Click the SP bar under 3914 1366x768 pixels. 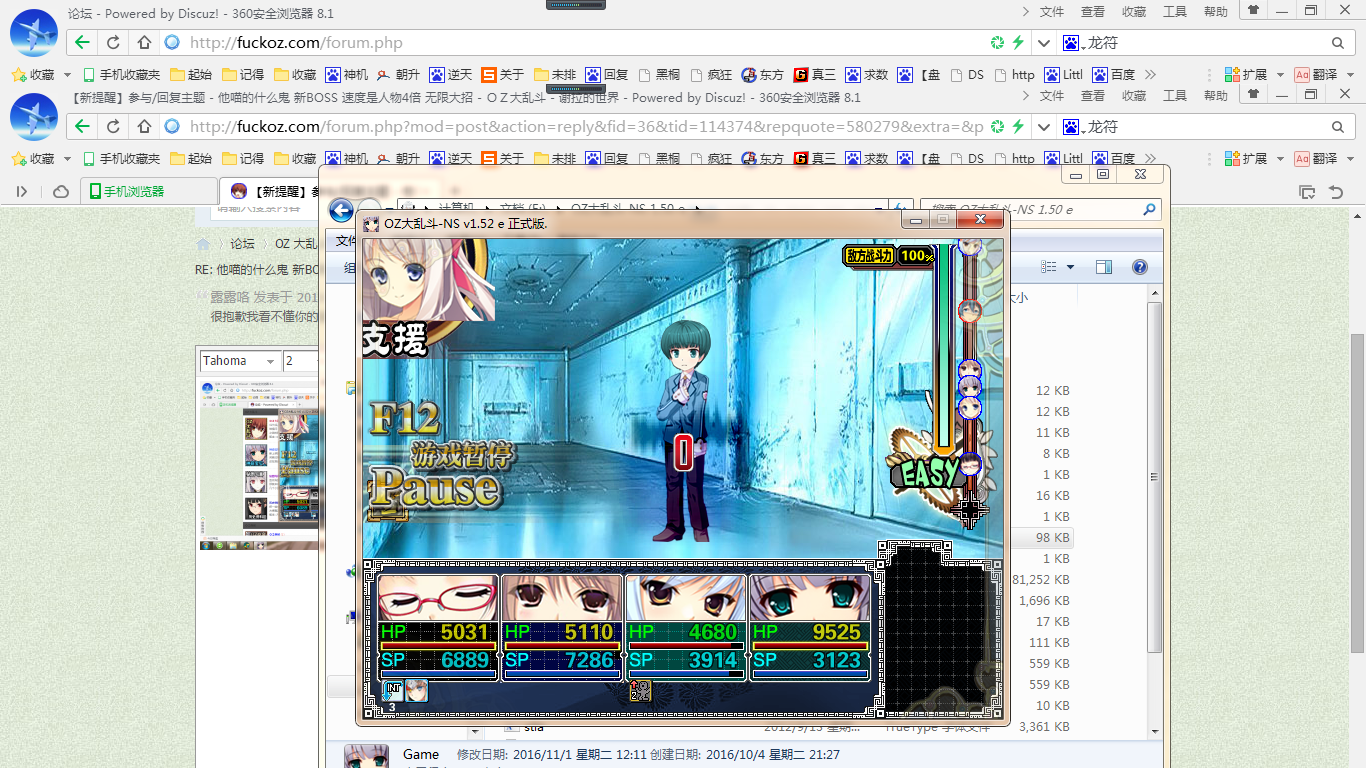coord(685,675)
